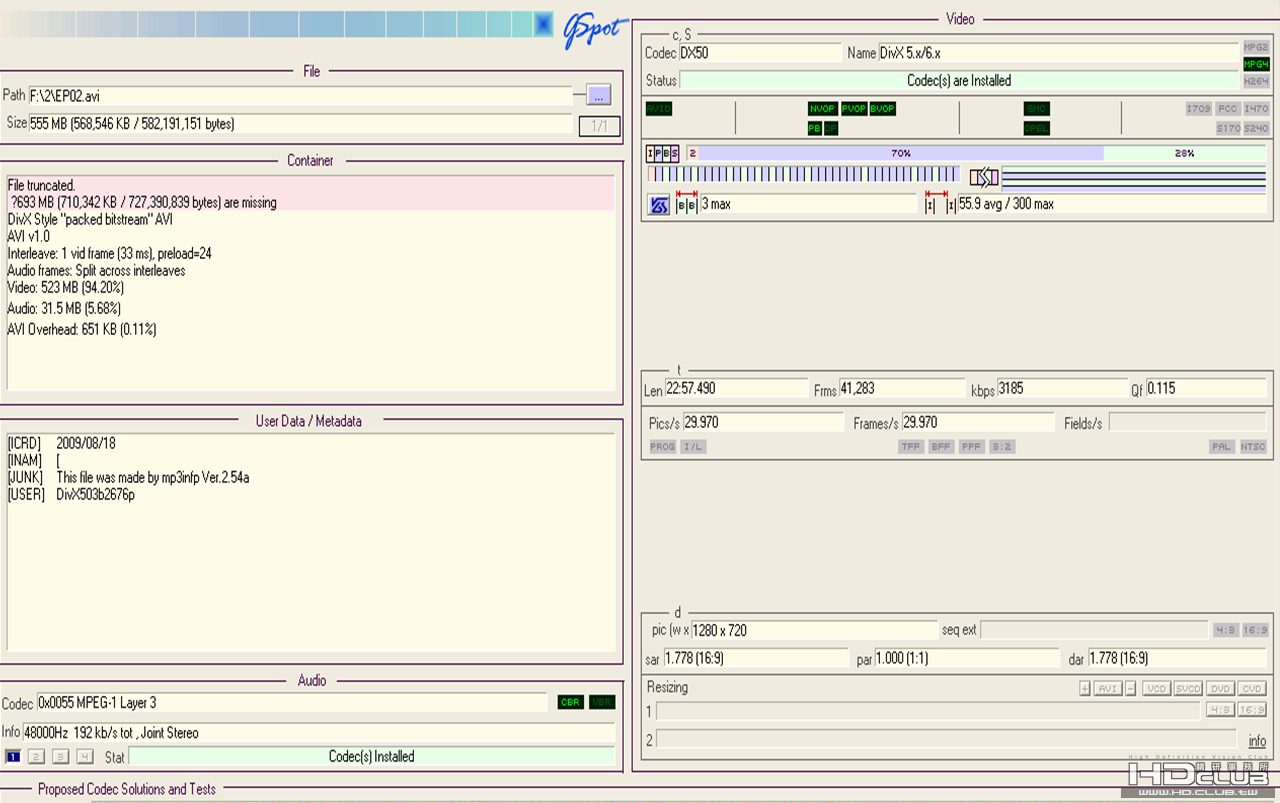Click the info link in Resizing
Image resolution: width=1280 pixels, height=803 pixels.
tap(1257, 741)
